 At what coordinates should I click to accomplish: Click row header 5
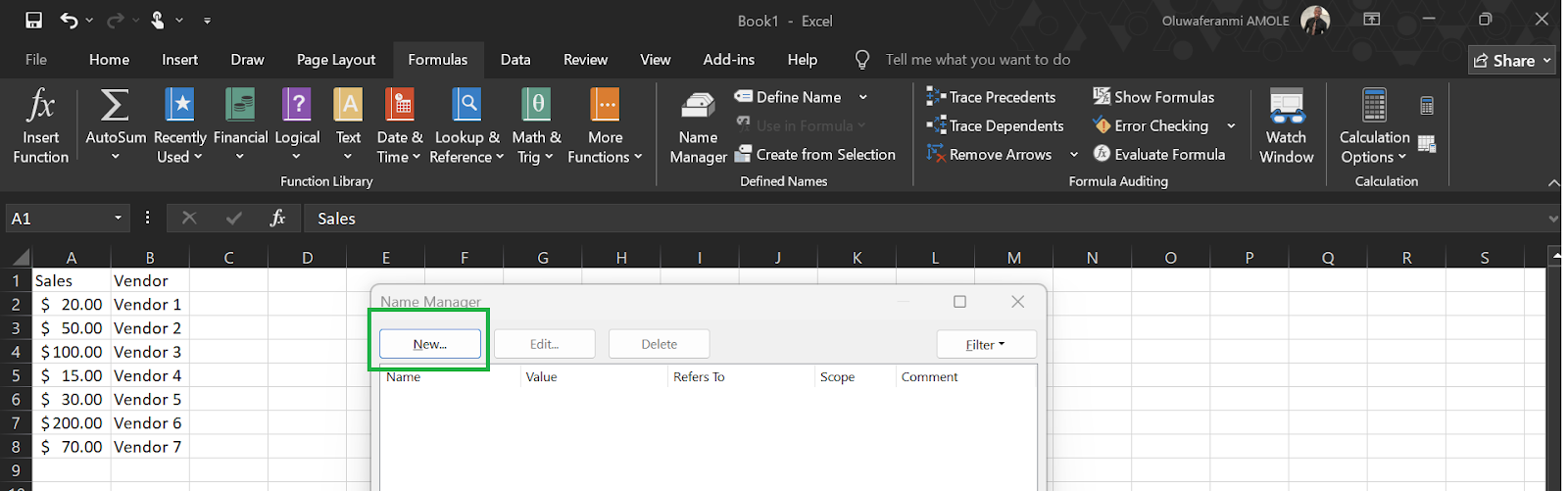coord(16,375)
